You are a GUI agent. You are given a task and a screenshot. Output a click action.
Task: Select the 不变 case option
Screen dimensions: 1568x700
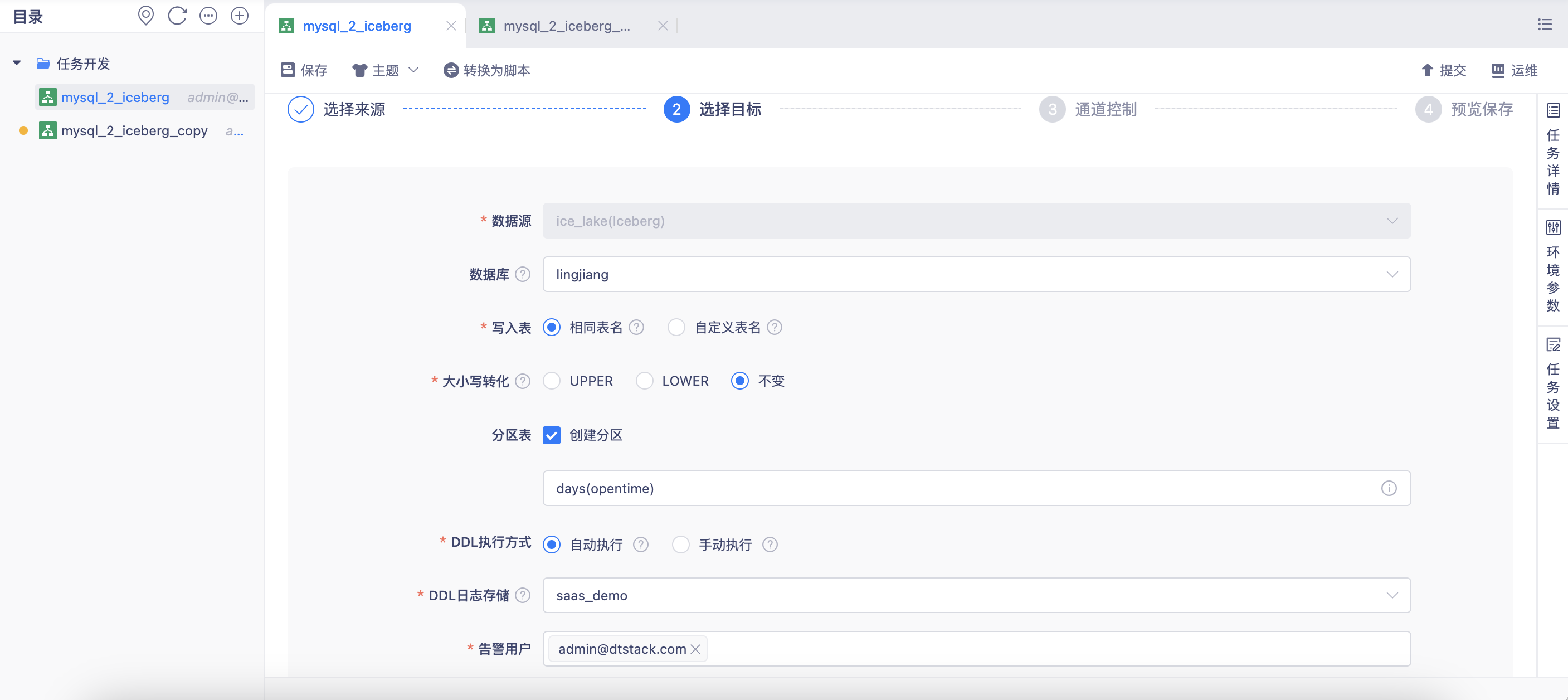(739, 381)
